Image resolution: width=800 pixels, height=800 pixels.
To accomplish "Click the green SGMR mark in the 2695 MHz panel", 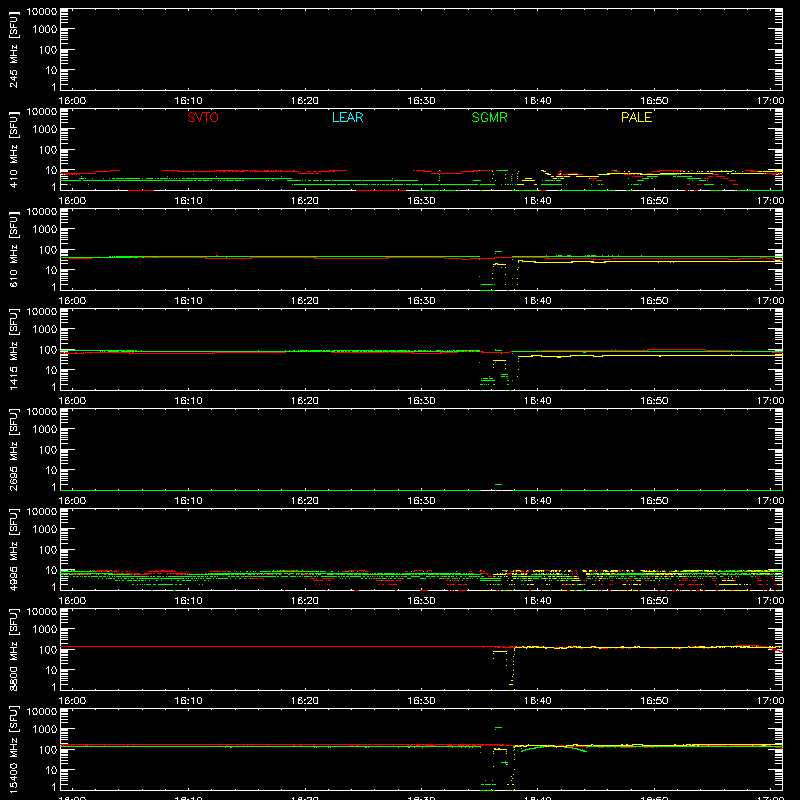I will pyautogui.click(x=498, y=484).
